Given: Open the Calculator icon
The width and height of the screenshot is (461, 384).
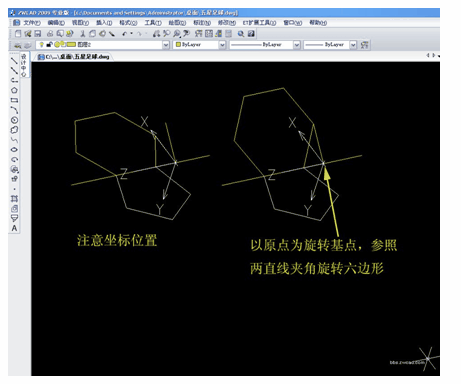Looking at the screenshot, I should point(228,33).
